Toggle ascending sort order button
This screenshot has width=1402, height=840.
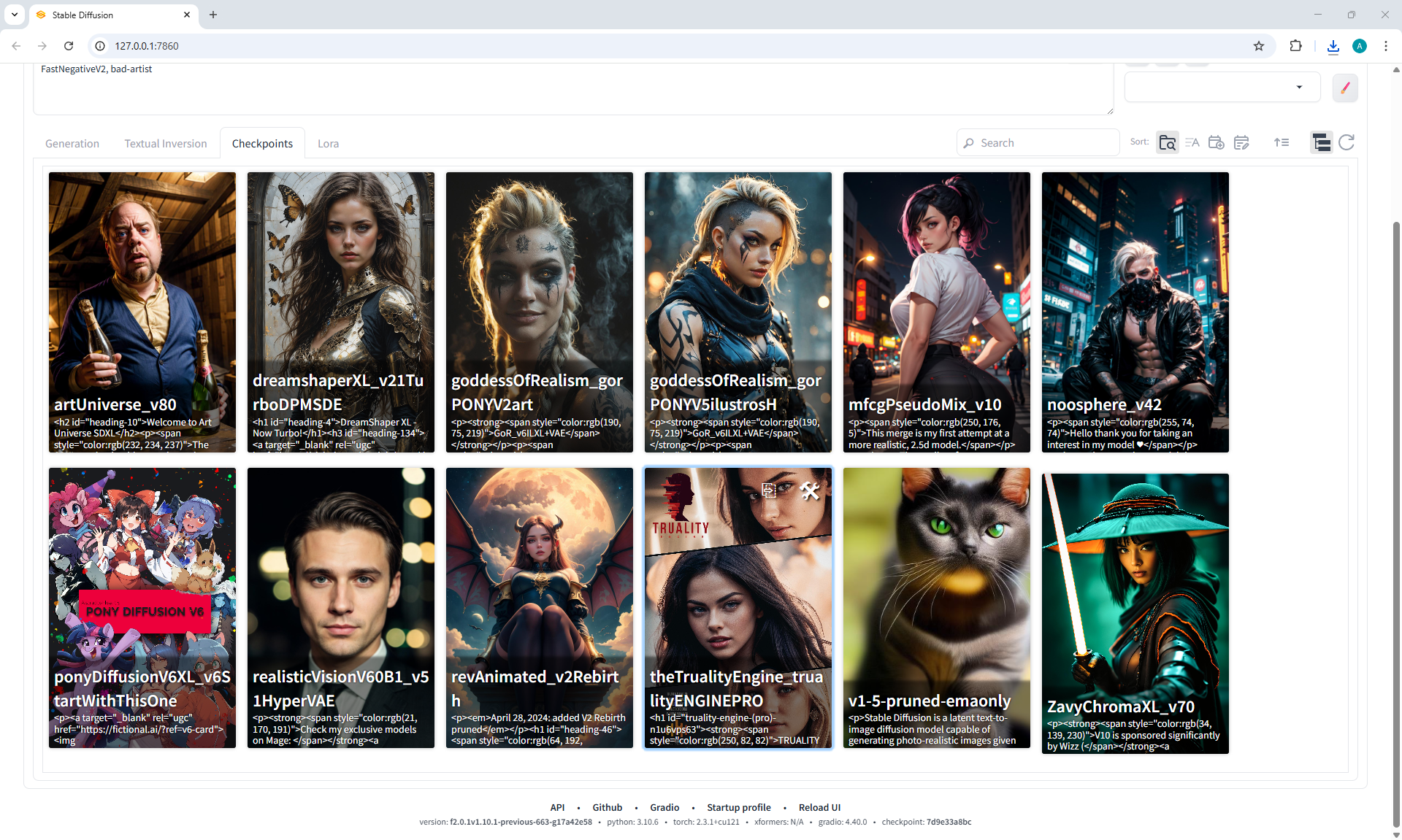click(x=1282, y=142)
